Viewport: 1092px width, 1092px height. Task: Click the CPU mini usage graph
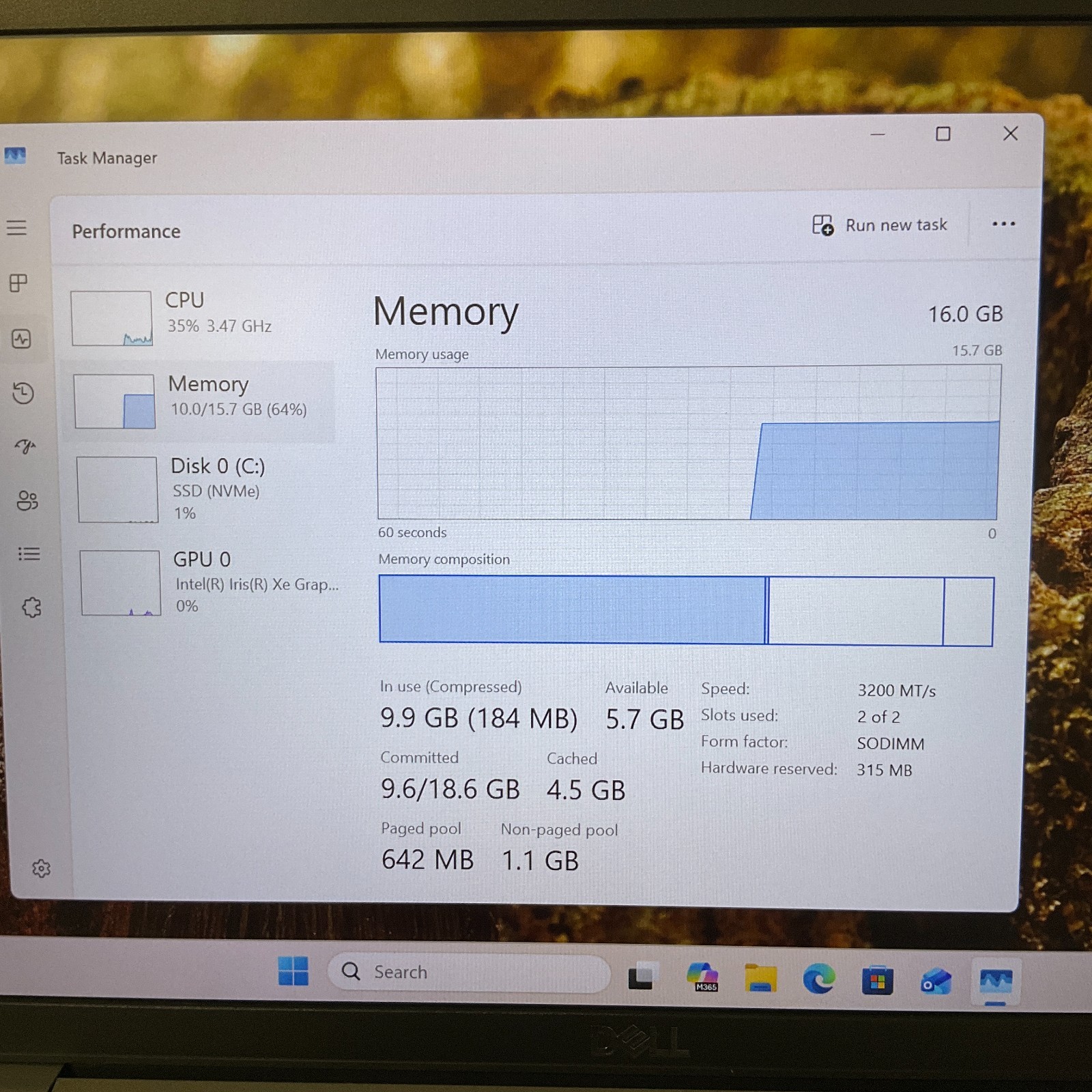pos(111,318)
